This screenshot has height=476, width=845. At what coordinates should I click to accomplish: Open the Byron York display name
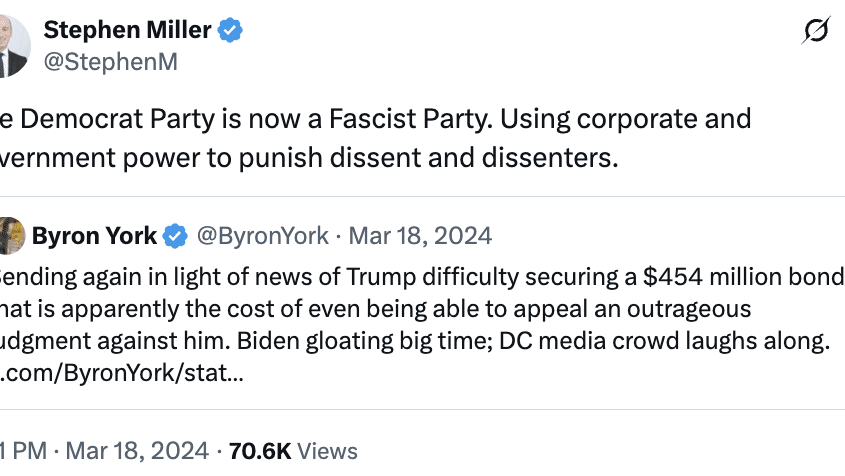(94, 236)
